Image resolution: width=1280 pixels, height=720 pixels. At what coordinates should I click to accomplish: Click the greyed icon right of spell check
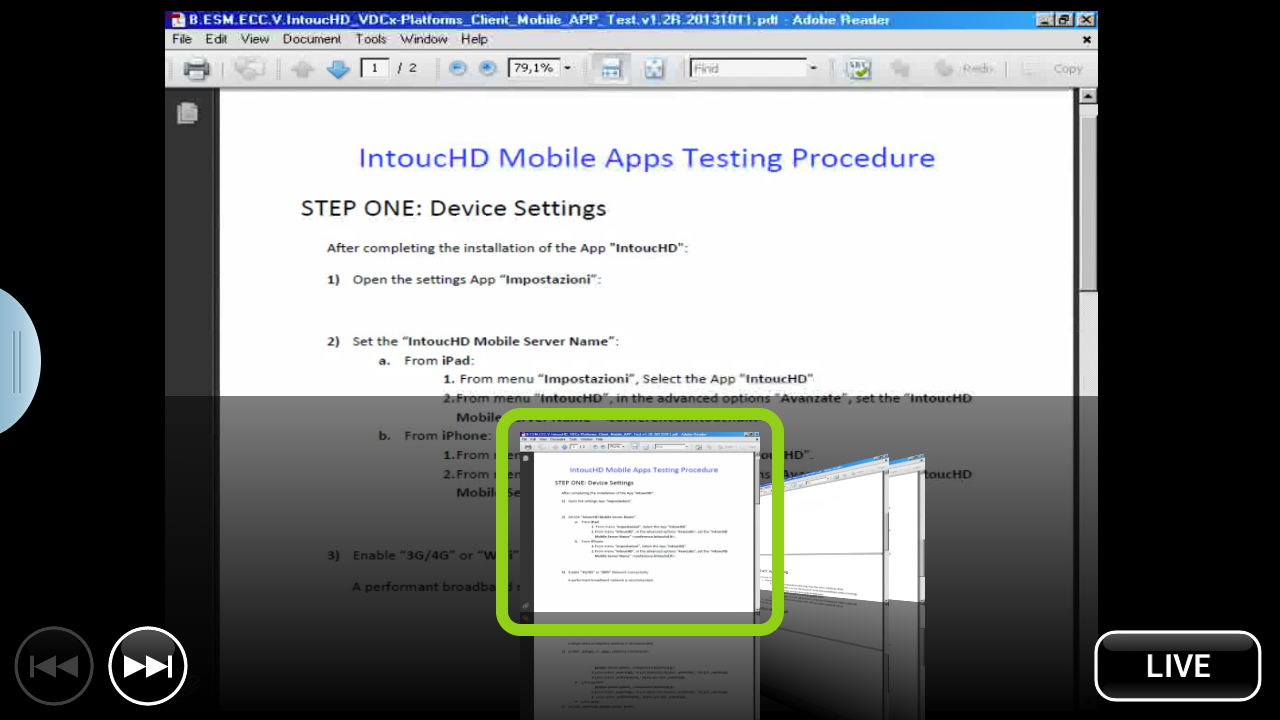point(899,69)
